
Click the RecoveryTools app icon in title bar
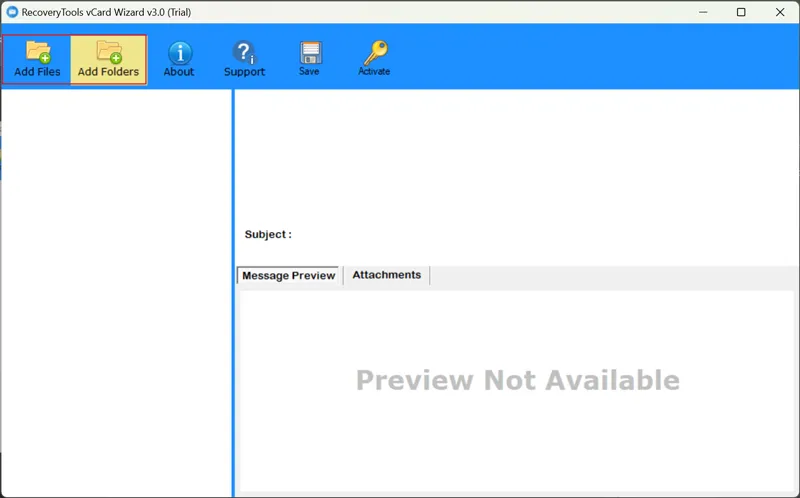pyautogui.click(x=12, y=12)
